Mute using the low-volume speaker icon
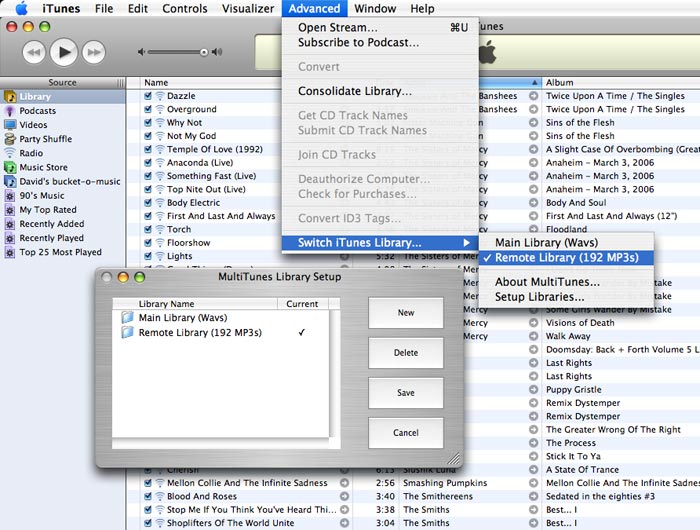 141,52
